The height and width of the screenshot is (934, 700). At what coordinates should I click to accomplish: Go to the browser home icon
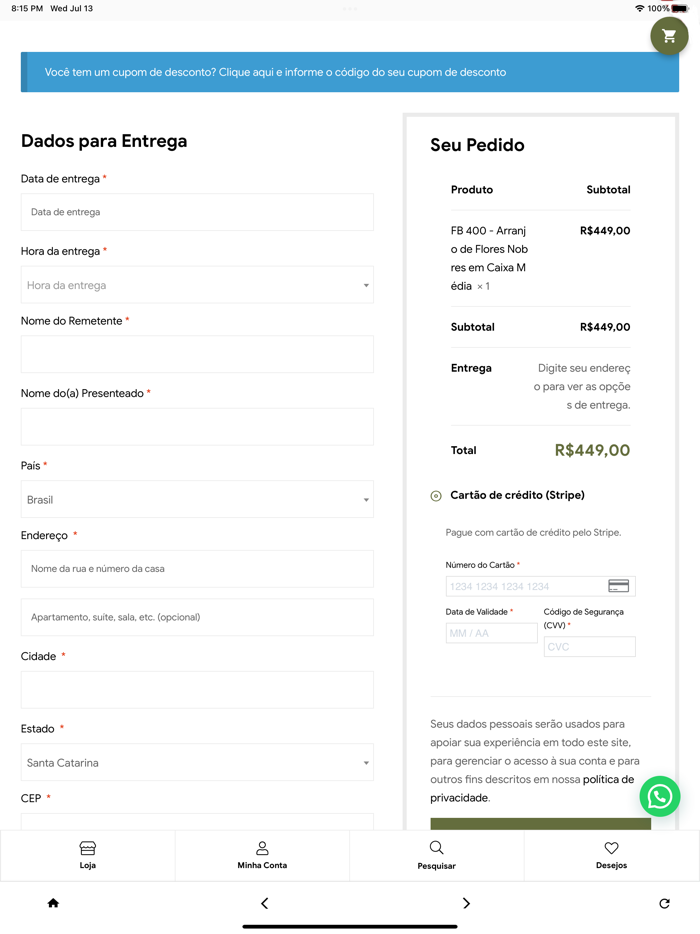53,903
